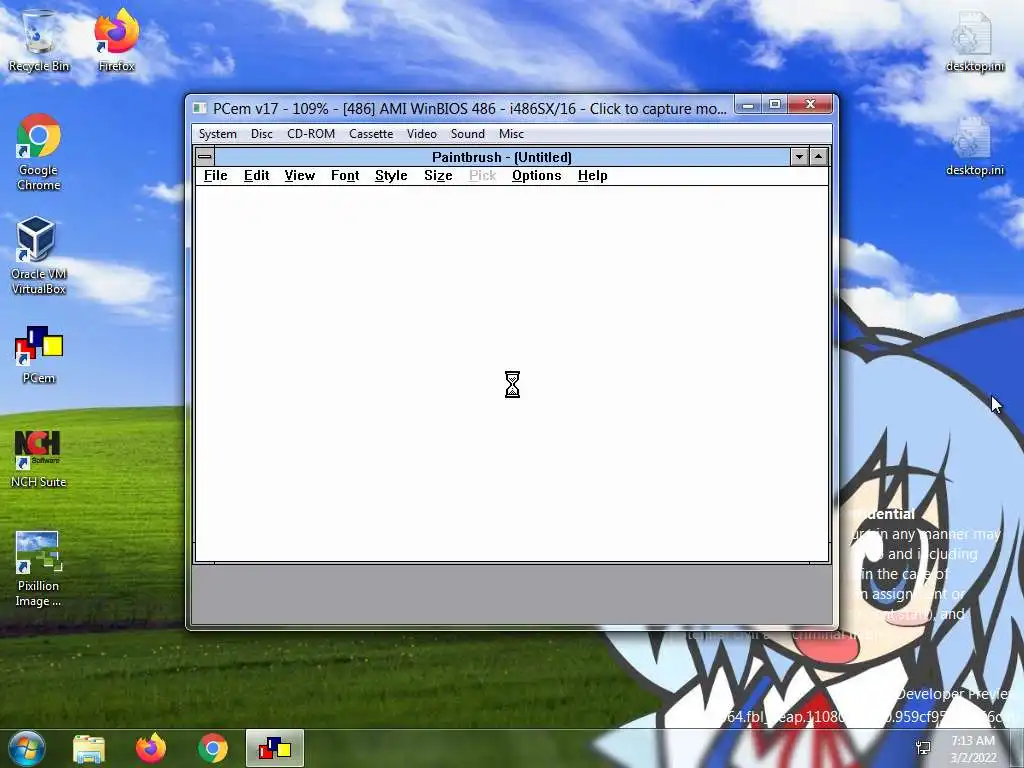Open the Paintbrush Options menu
The height and width of the screenshot is (768, 1024).
click(x=536, y=176)
